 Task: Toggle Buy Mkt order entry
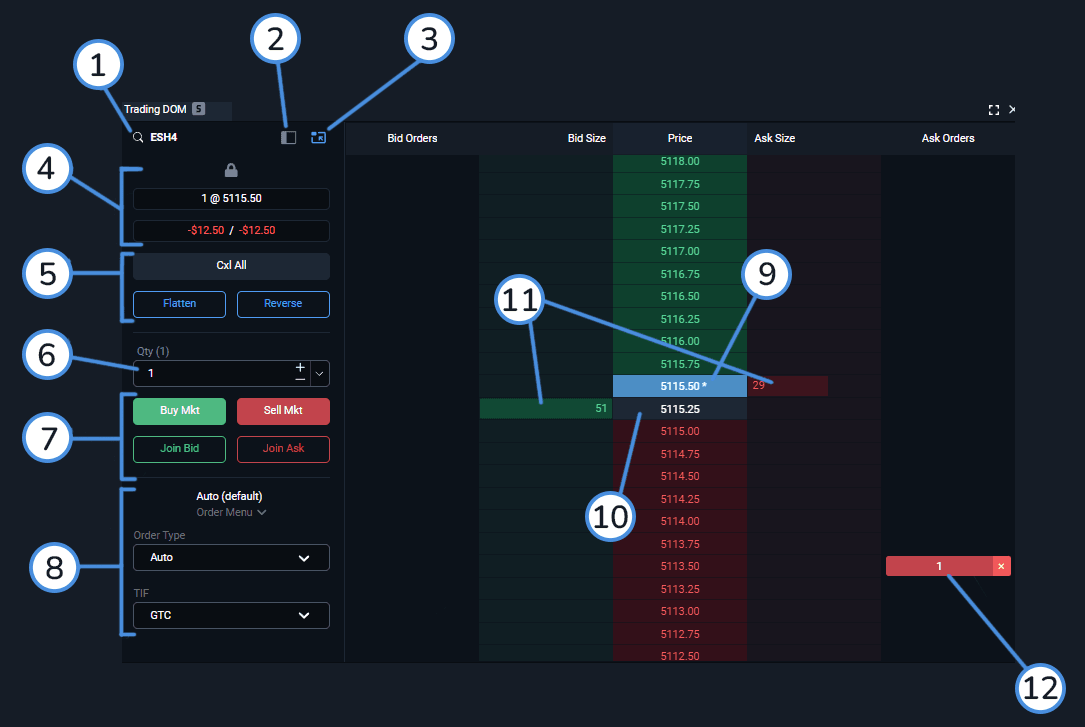pos(179,411)
